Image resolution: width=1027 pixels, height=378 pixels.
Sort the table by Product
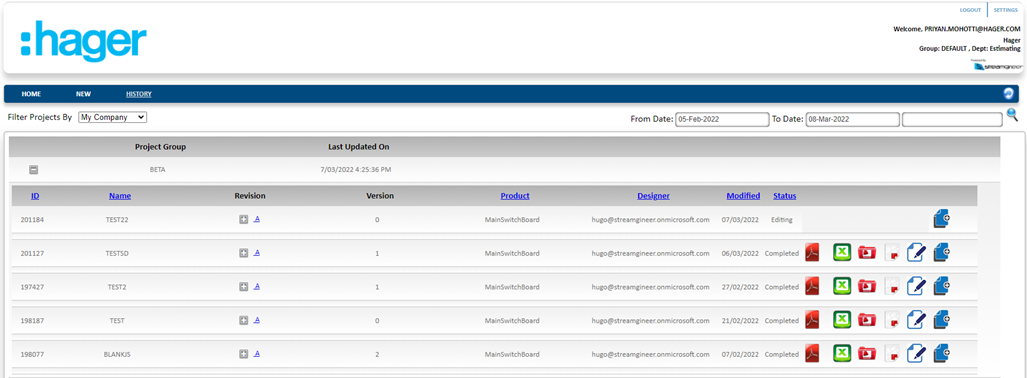tap(515, 196)
